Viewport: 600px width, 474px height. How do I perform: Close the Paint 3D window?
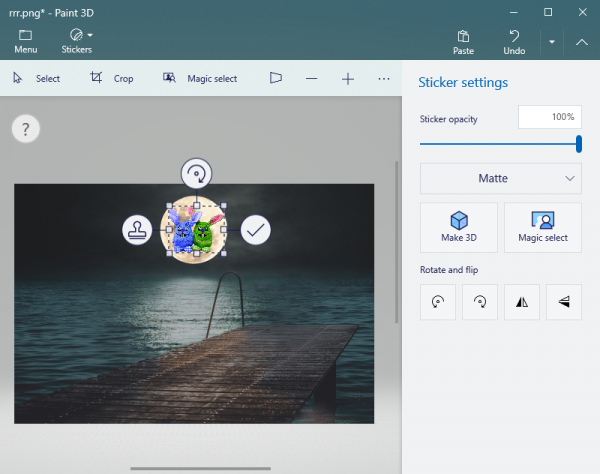coord(582,13)
